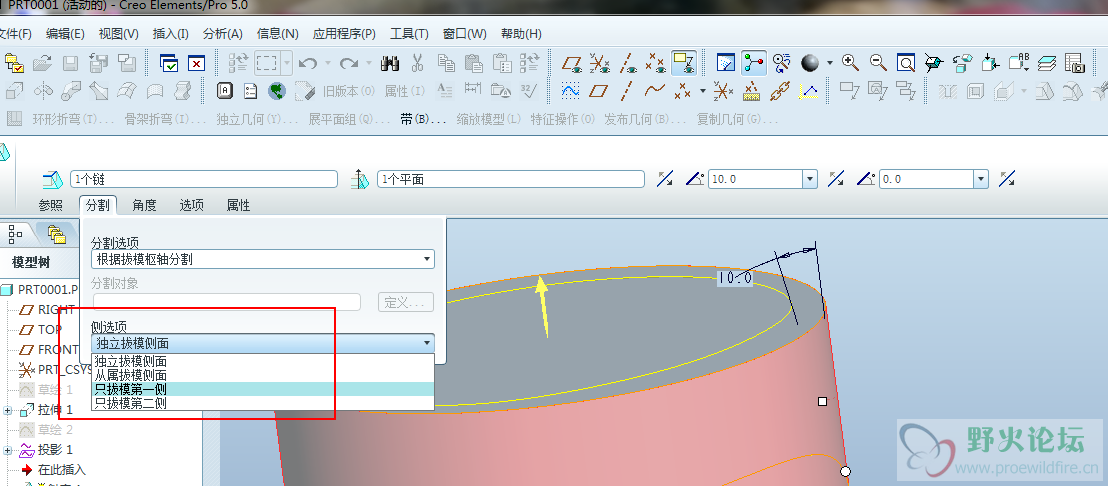Viewport: 1108px width, 486px height.
Task: Open the datum point dropdown arrow
Action: point(702,90)
